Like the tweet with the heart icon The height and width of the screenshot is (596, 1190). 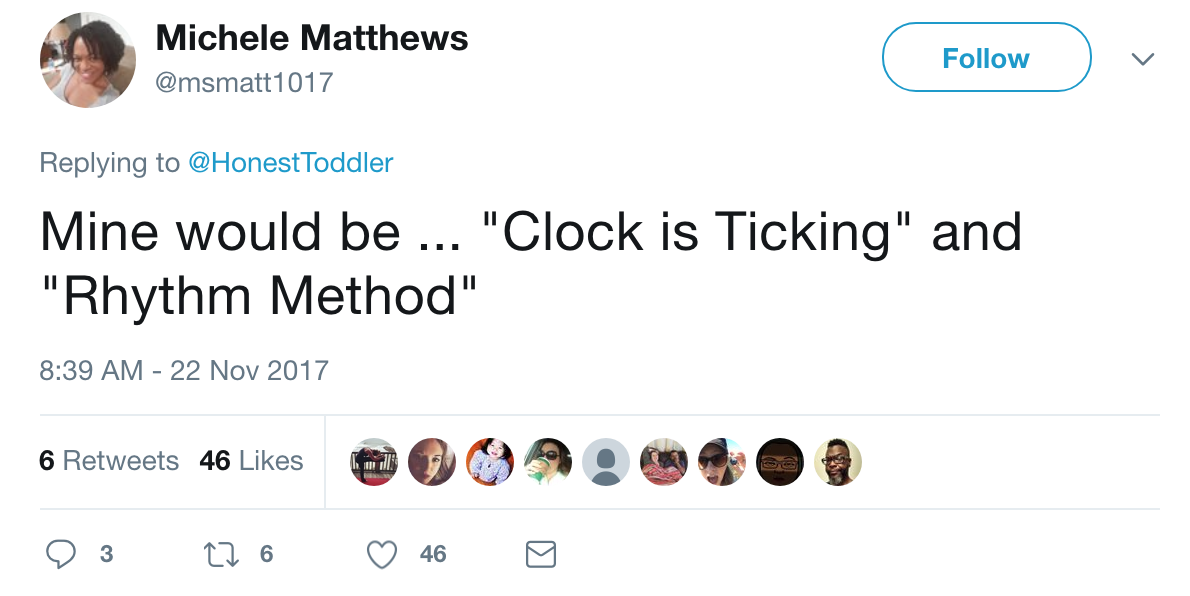point(382,554)
